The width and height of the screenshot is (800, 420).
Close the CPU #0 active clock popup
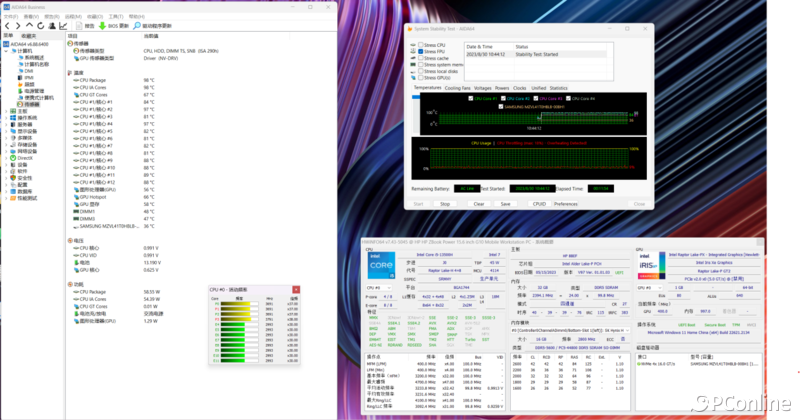296,289
